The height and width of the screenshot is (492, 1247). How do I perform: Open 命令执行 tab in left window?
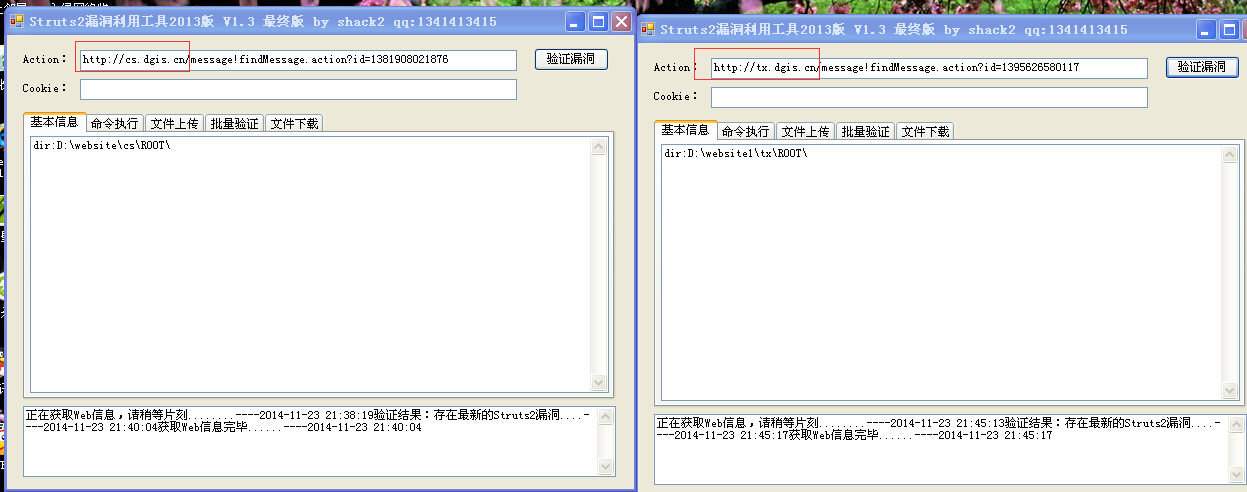pos(115,124)
